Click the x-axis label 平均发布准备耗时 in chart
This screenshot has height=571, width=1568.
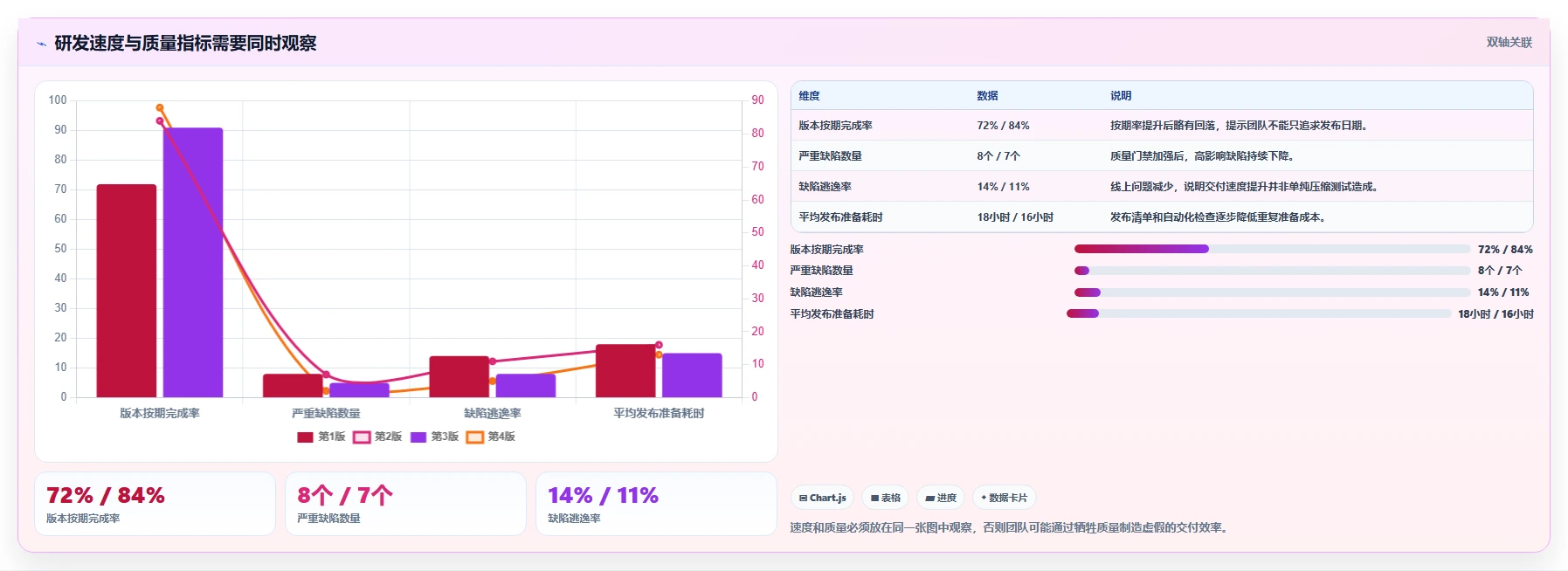(659, 414)
